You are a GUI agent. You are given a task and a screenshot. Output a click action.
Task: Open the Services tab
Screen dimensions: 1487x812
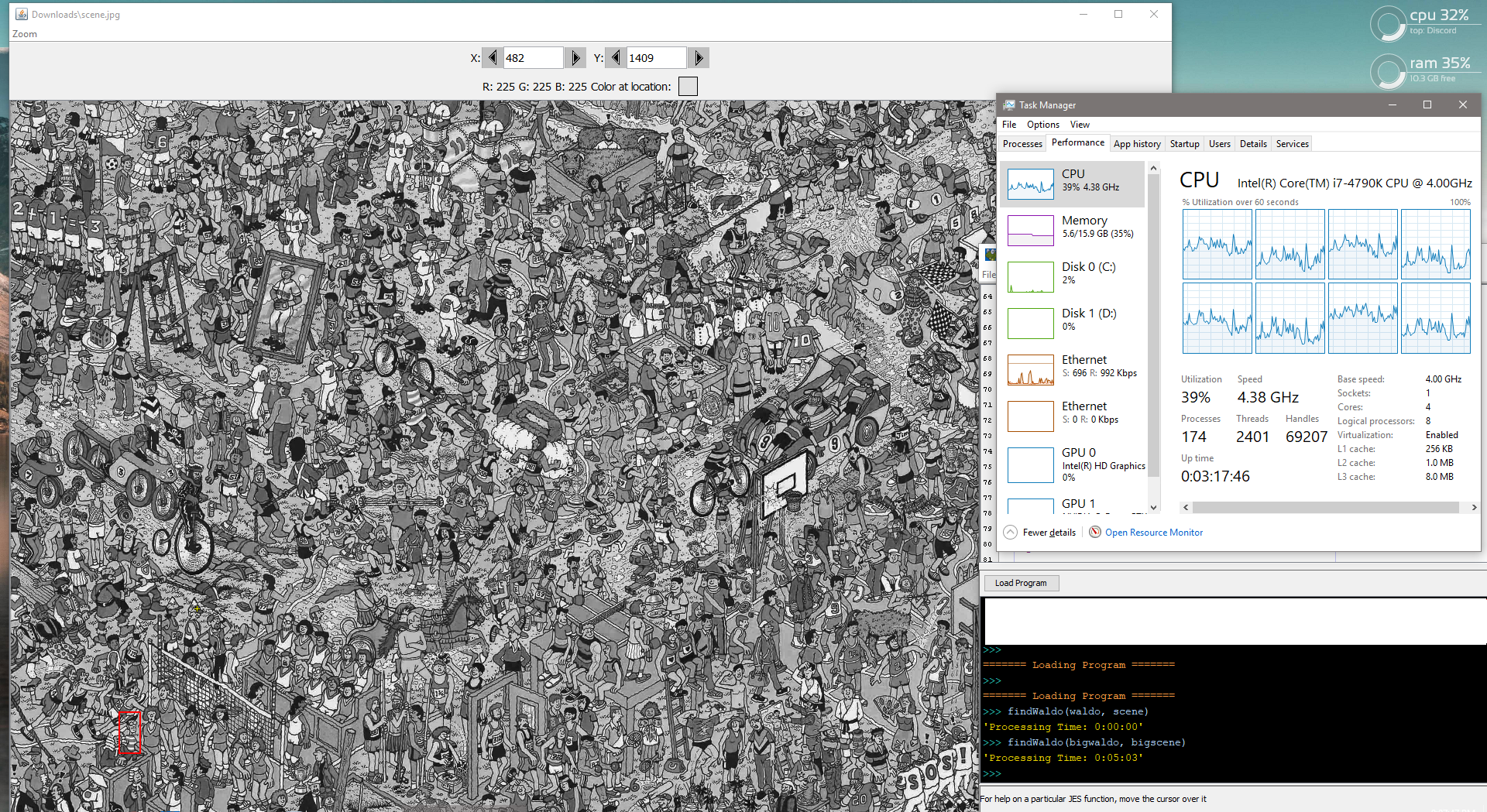coord(1292,144)
